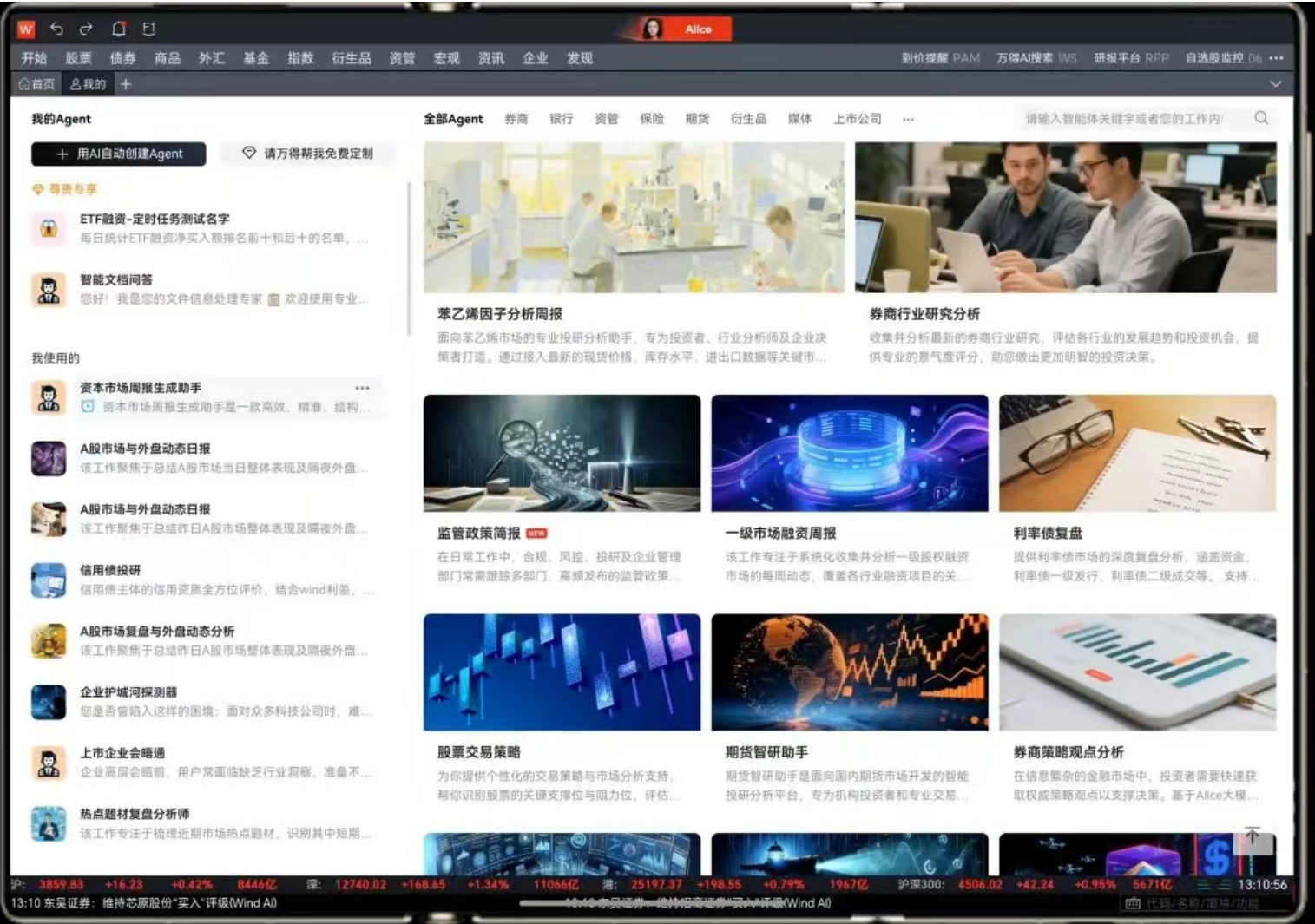This screenshot has width=1315, height=924.
Task: Open the 监管政策简报 card thumbnail
Action: (562, 453)
